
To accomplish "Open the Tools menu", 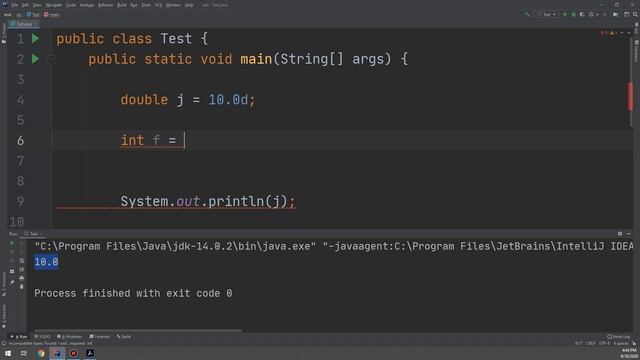I will point(146,5).
